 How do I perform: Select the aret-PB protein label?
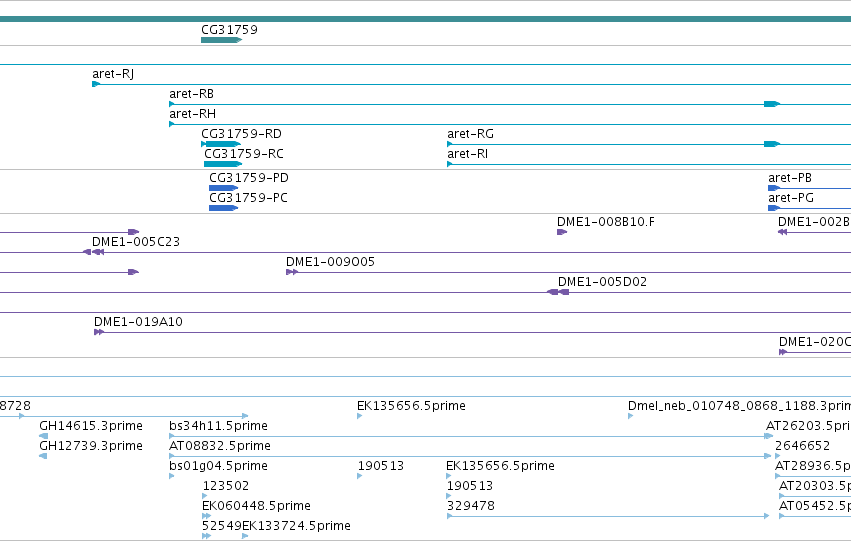coord(790,178)
